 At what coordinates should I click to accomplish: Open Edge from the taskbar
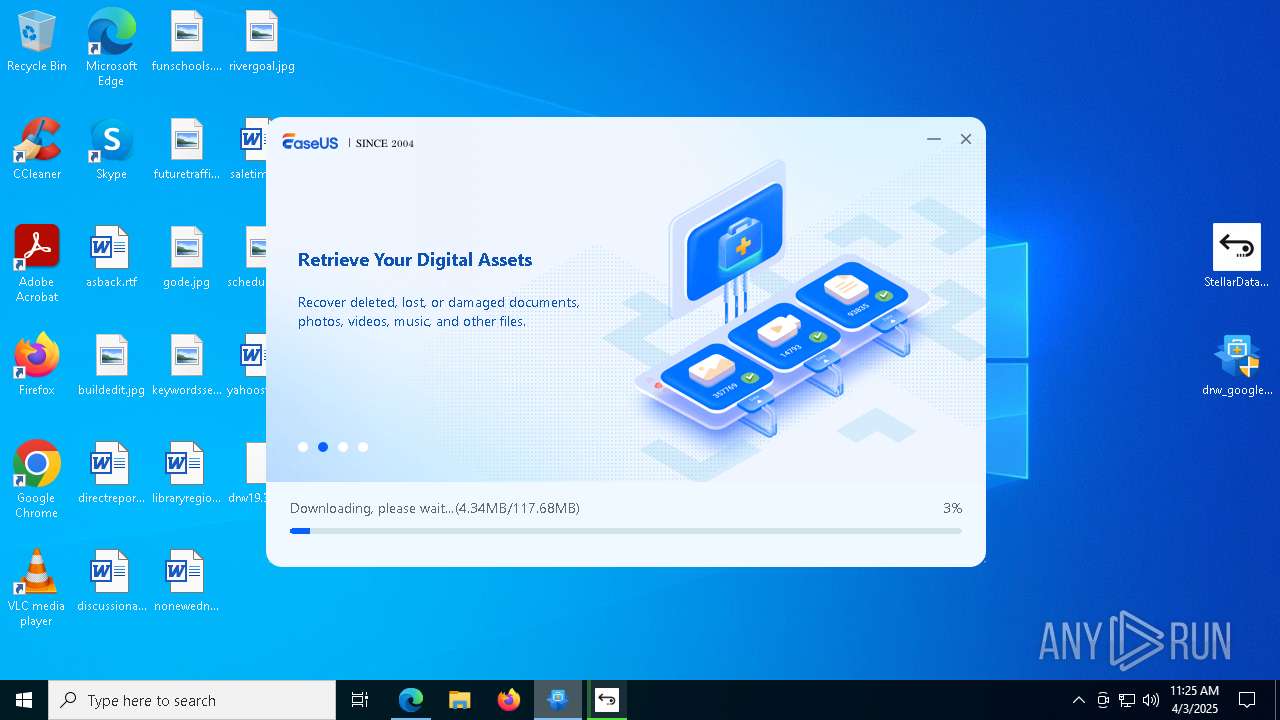[x=410, y=700]
